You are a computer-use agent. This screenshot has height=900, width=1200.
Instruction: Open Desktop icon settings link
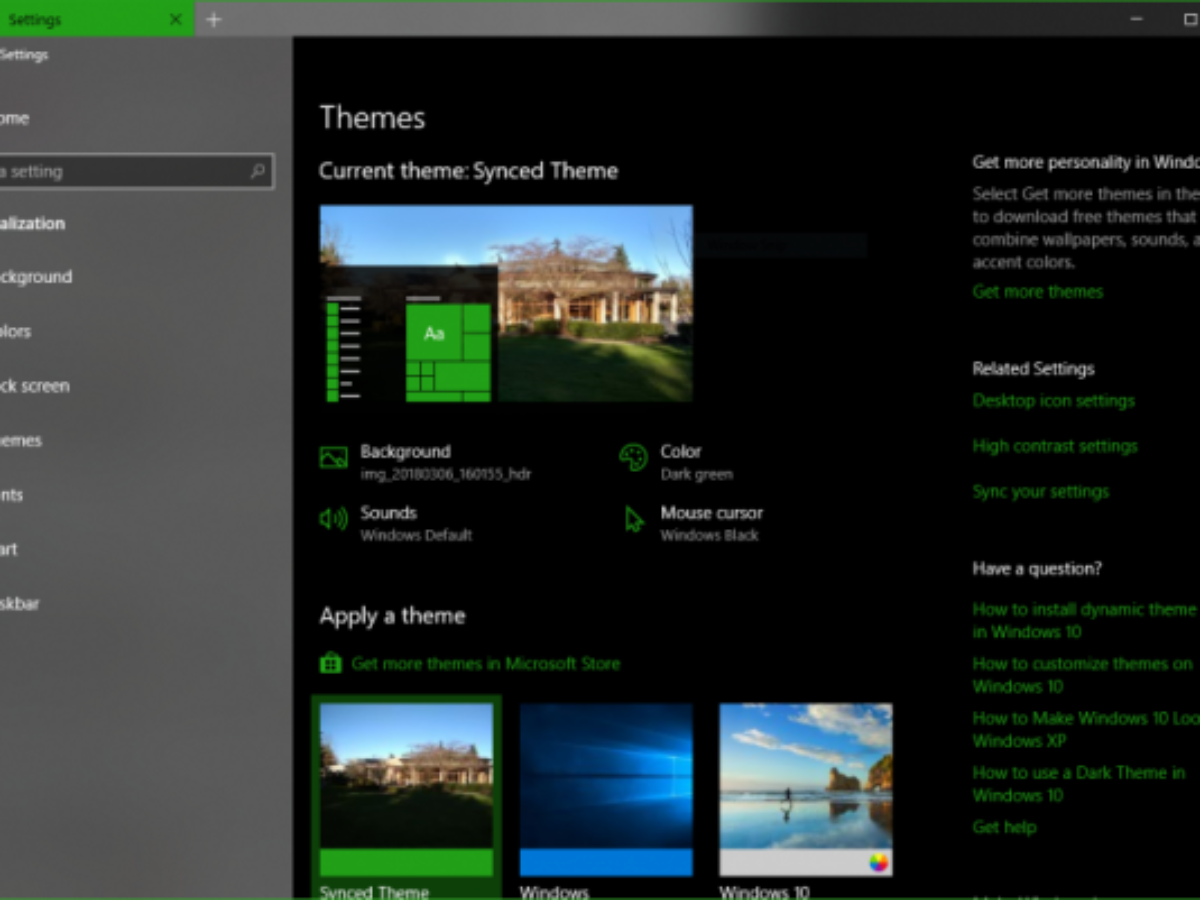(1054, 401)
